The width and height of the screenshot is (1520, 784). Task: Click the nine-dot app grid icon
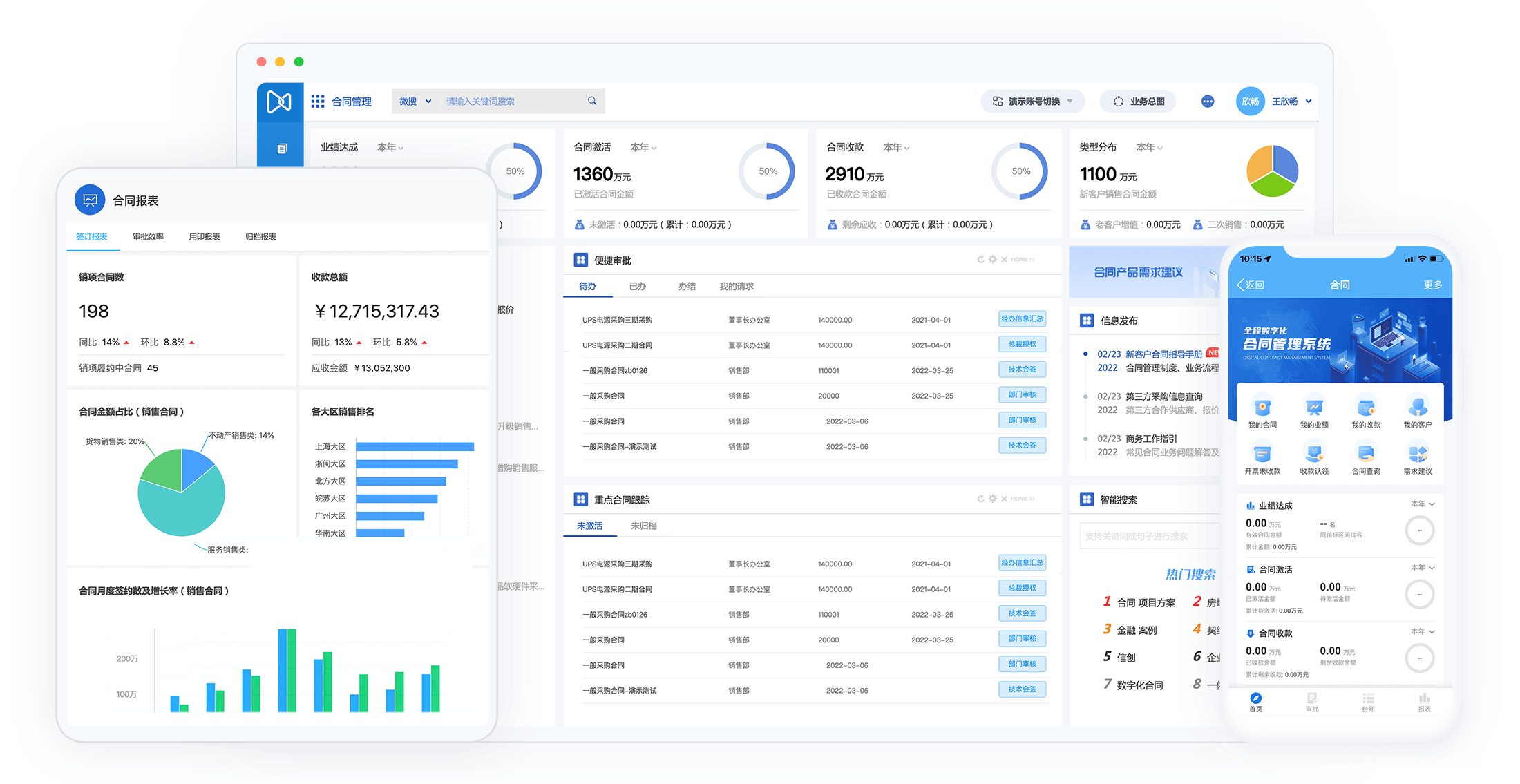tap(318, 102)
